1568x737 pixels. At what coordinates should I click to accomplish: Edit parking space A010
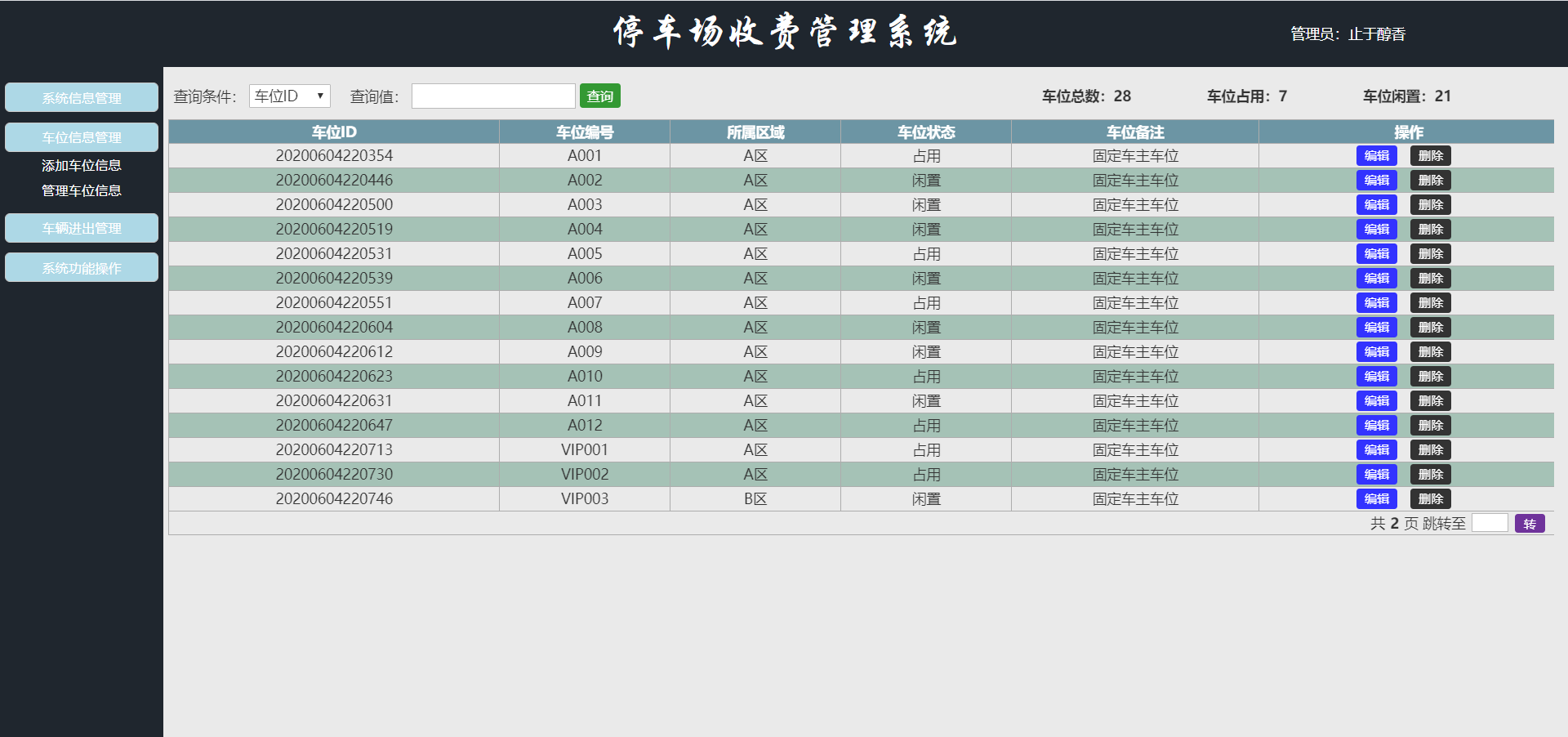[x=1377, y=376]
